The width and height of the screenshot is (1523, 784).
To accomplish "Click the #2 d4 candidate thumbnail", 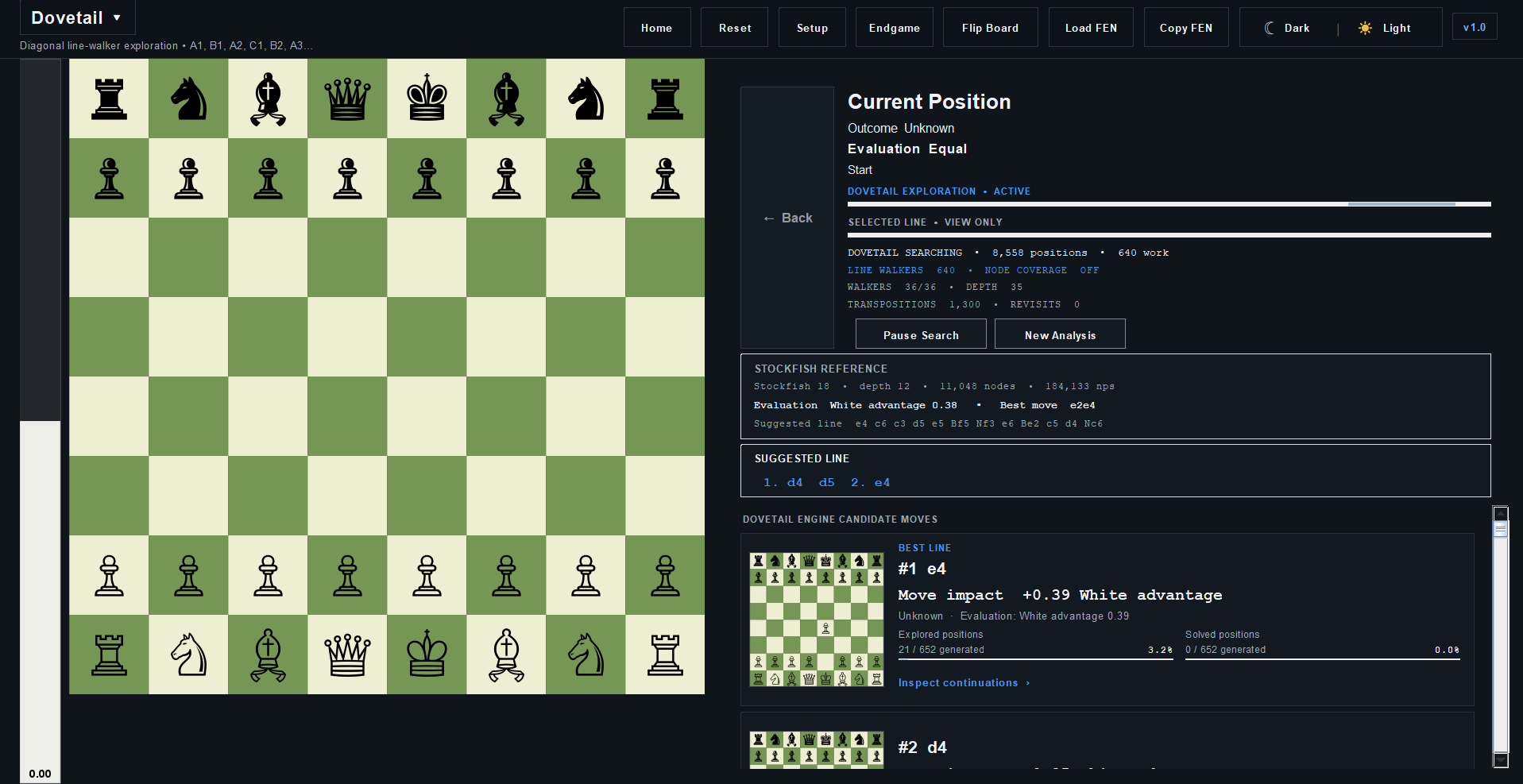I will point(817,750).
